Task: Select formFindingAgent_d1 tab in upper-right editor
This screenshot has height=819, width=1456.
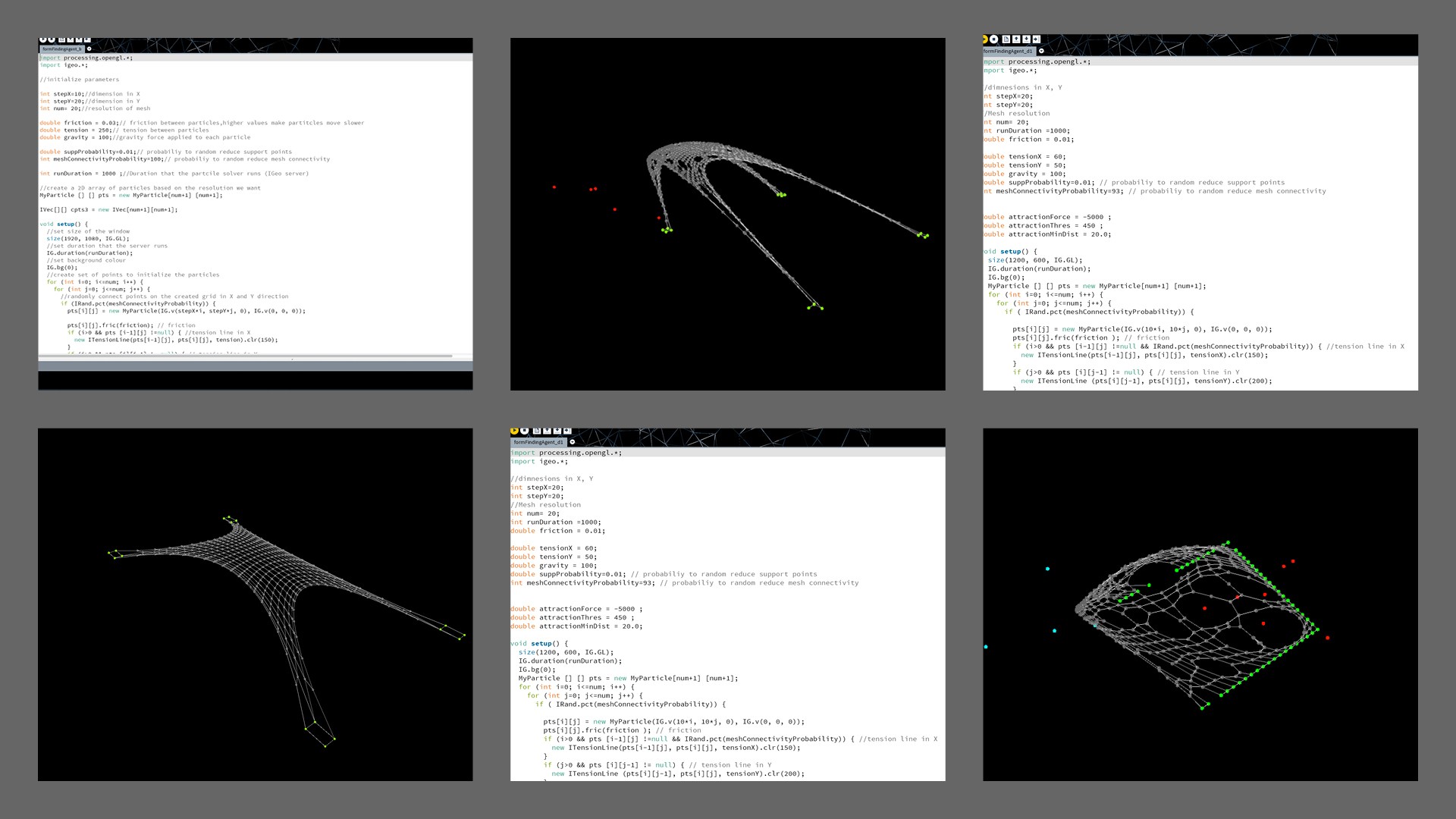Action: pos(1009,51)
